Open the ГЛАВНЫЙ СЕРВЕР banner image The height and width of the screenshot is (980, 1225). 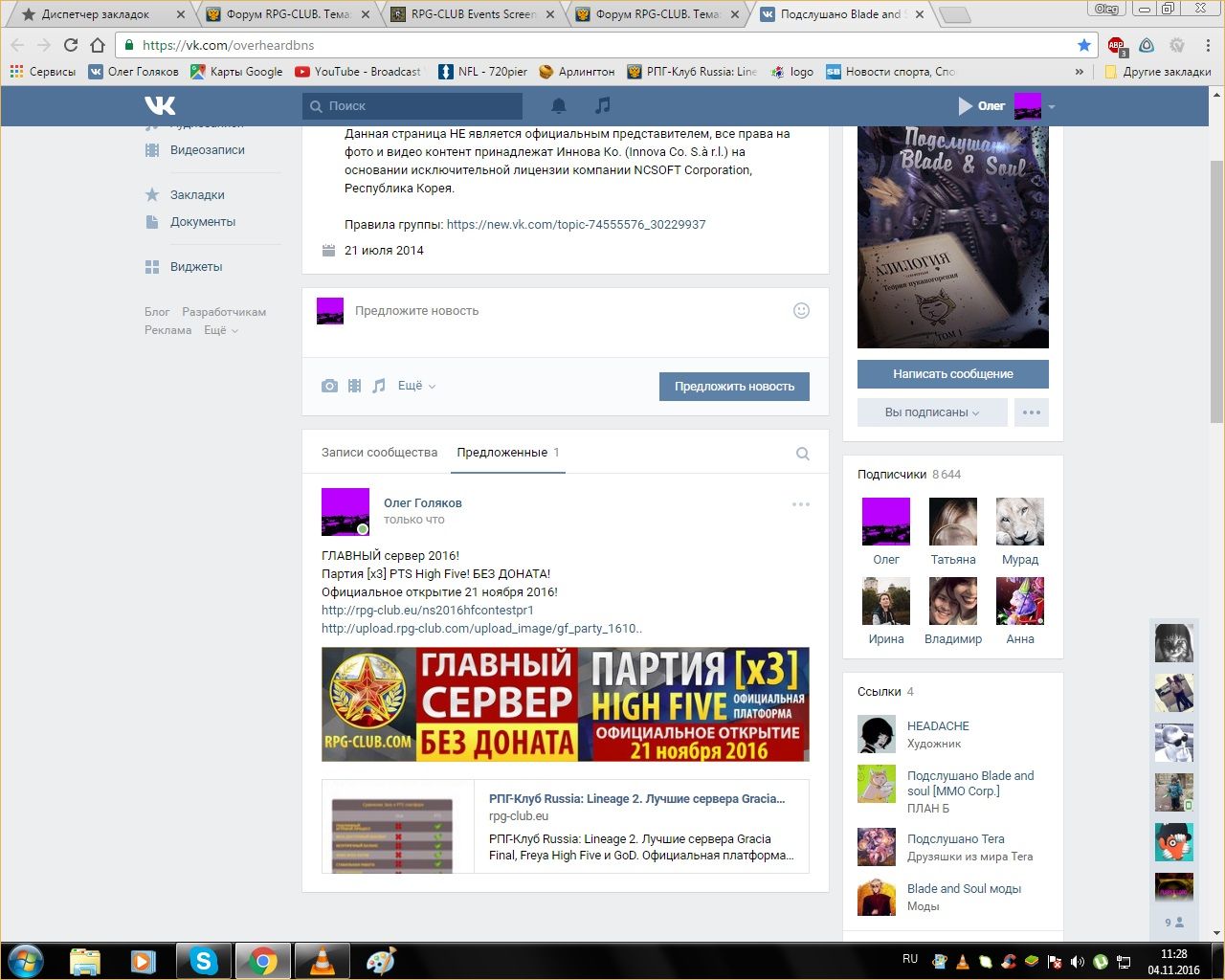pos(566,704)
